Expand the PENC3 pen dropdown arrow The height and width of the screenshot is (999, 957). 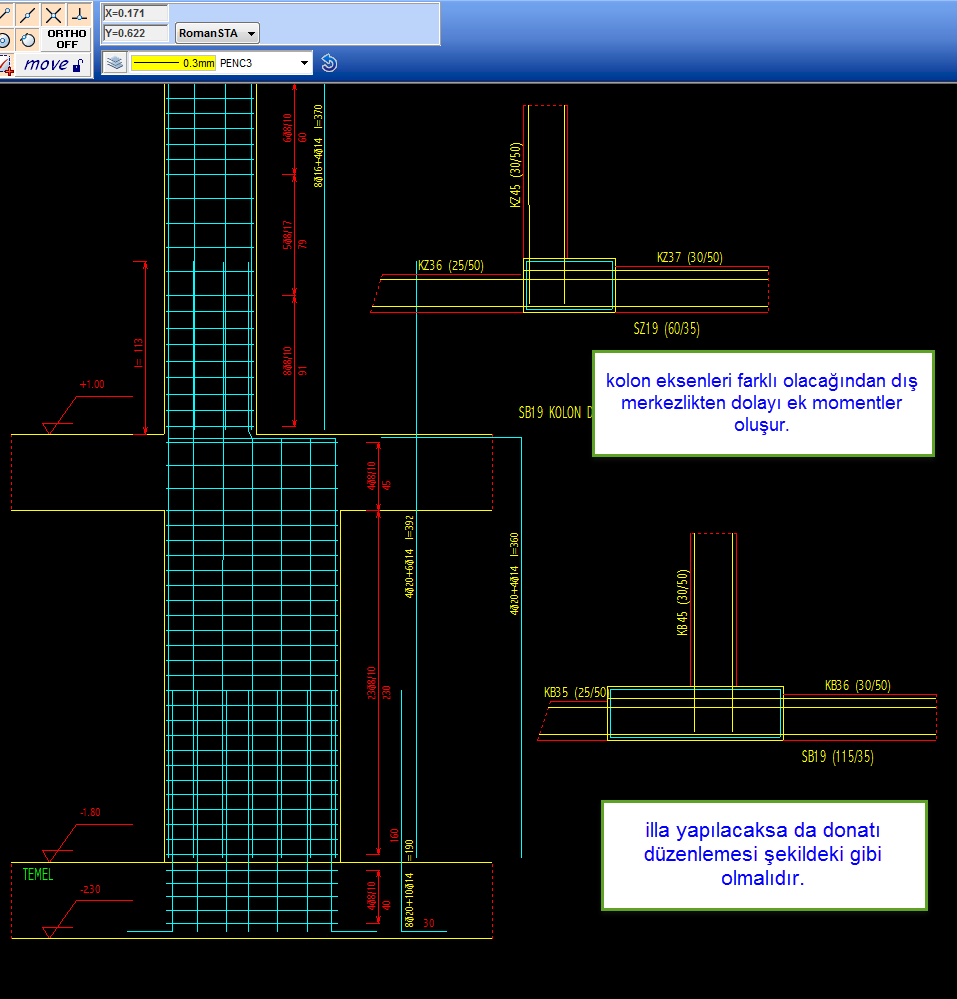[x=305, y=63]
